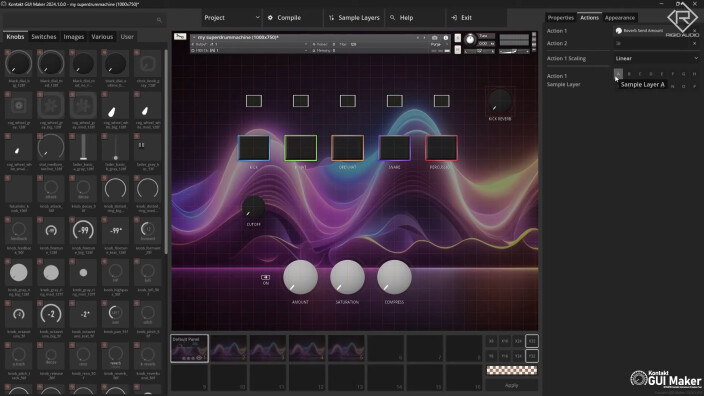Select the SNARE pad with purple border

tap(395, 148)
